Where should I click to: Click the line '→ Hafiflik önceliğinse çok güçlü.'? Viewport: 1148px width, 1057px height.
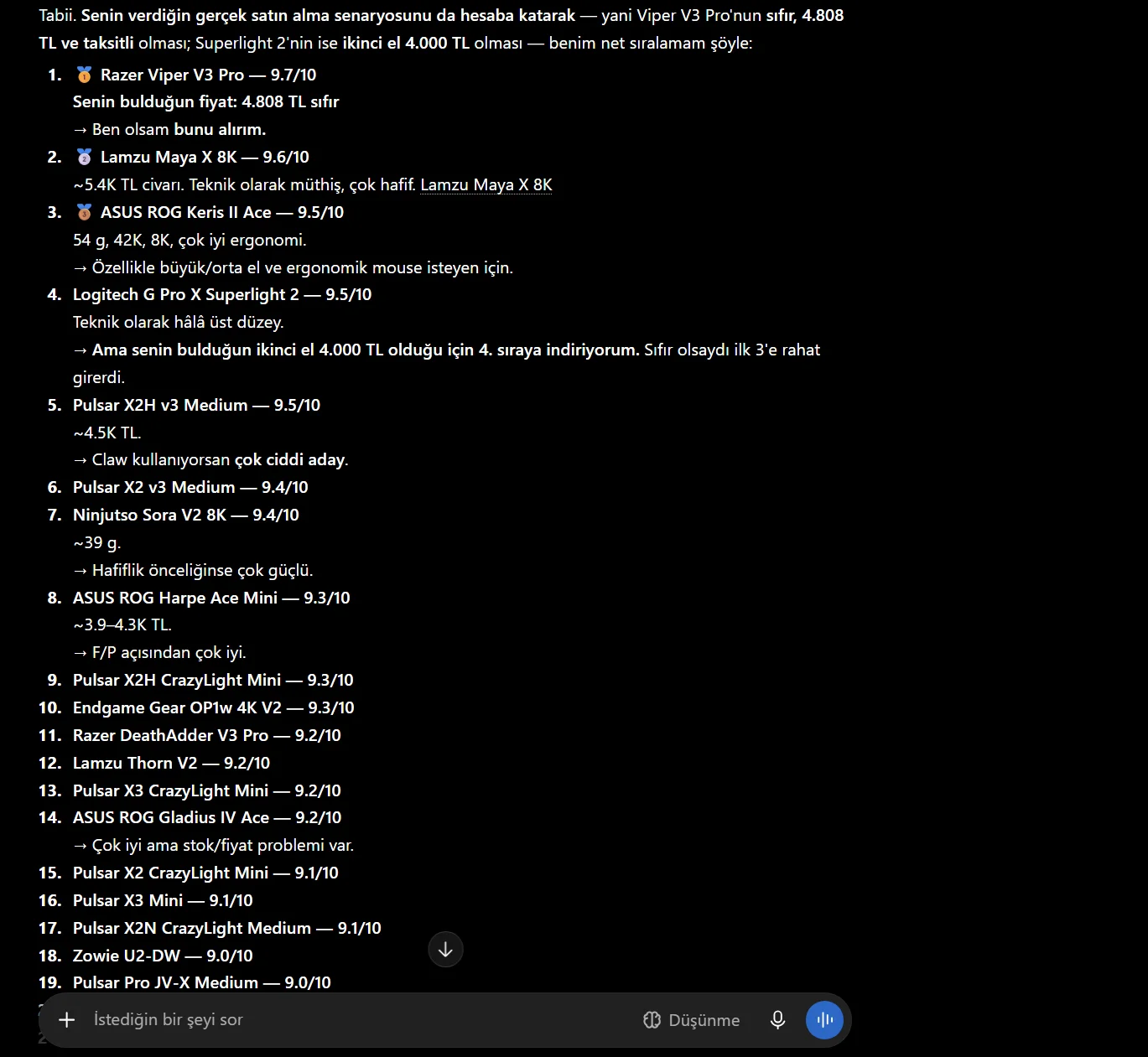click(x=193, y=570)
